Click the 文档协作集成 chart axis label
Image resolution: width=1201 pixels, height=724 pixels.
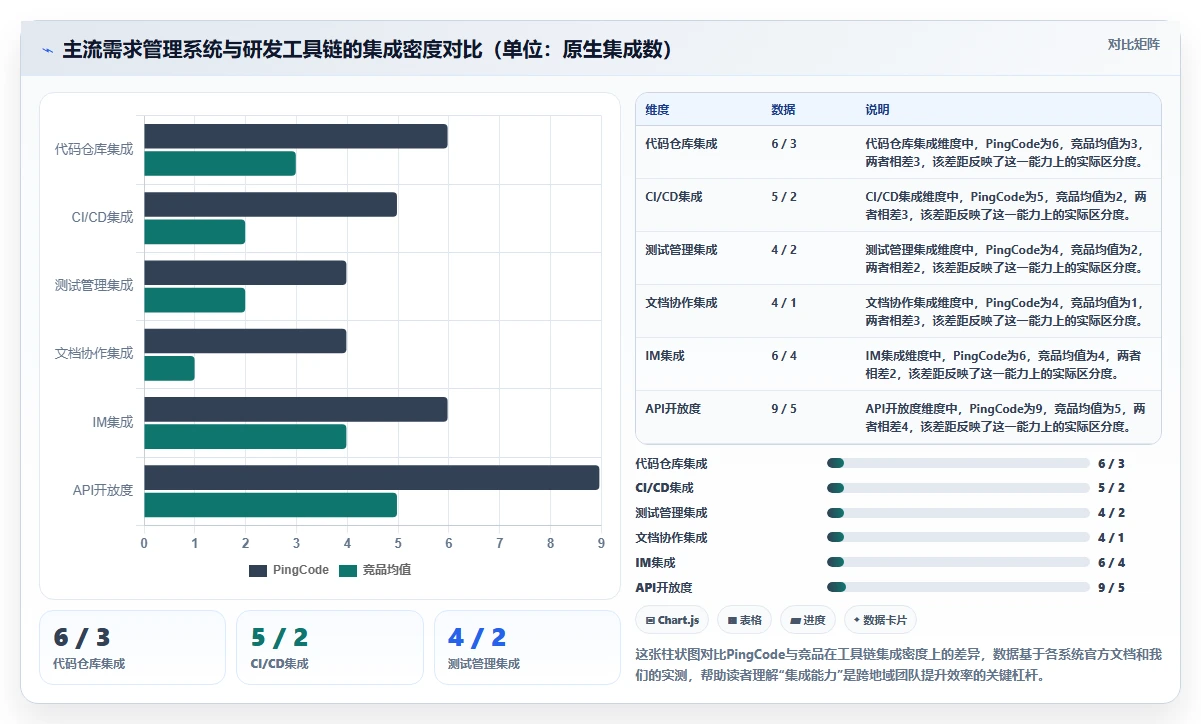pyautogui.click(x=94, y=353)
